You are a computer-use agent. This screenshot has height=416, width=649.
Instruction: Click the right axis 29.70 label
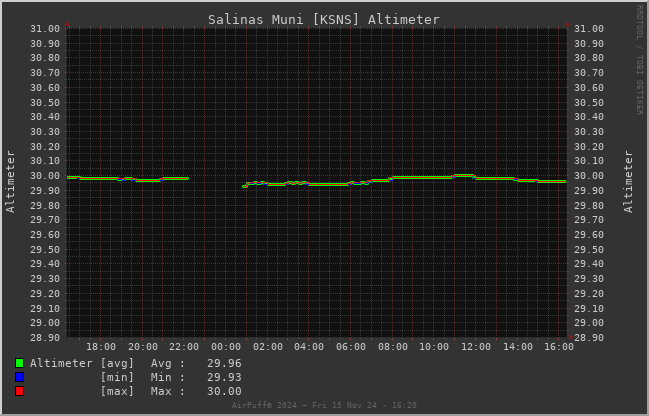coord(589,220)
